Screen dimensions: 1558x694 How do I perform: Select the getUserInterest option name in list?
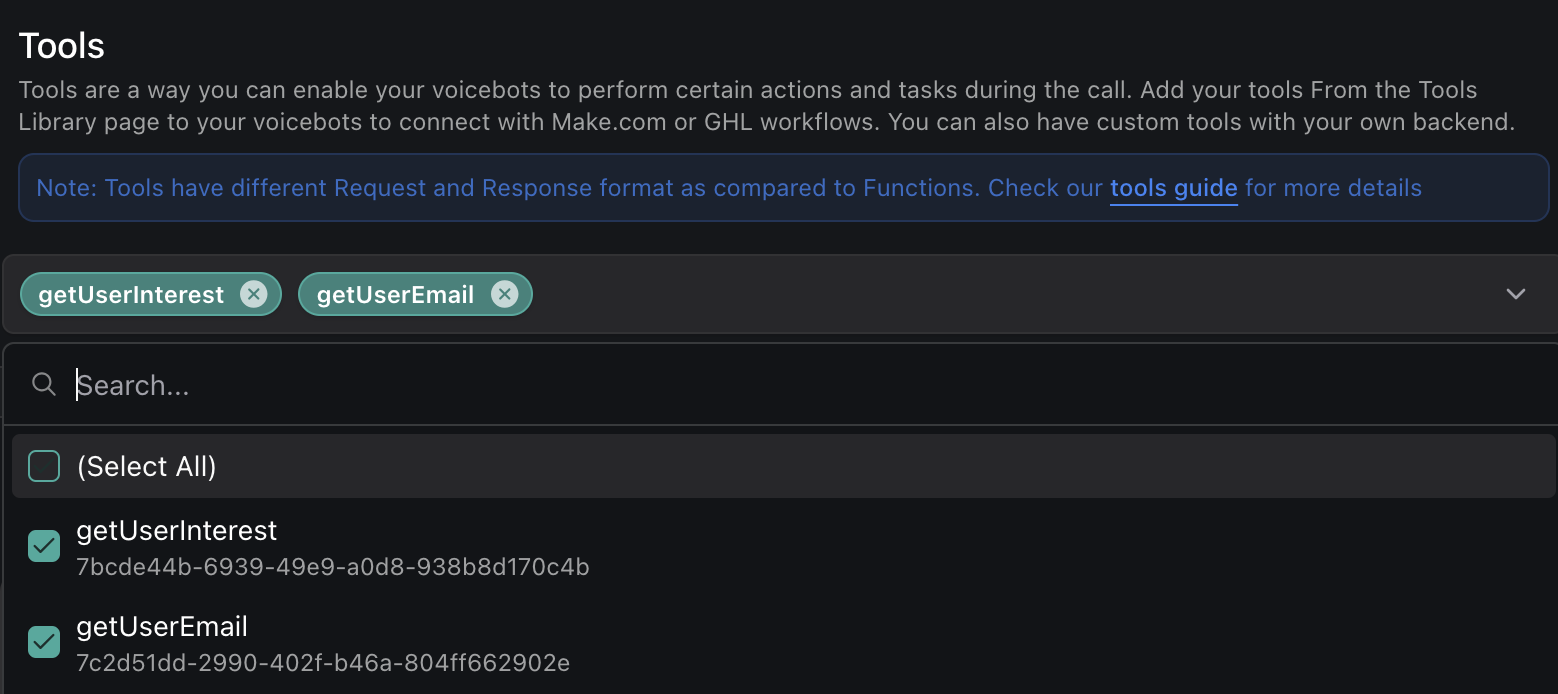click(177, 531)
